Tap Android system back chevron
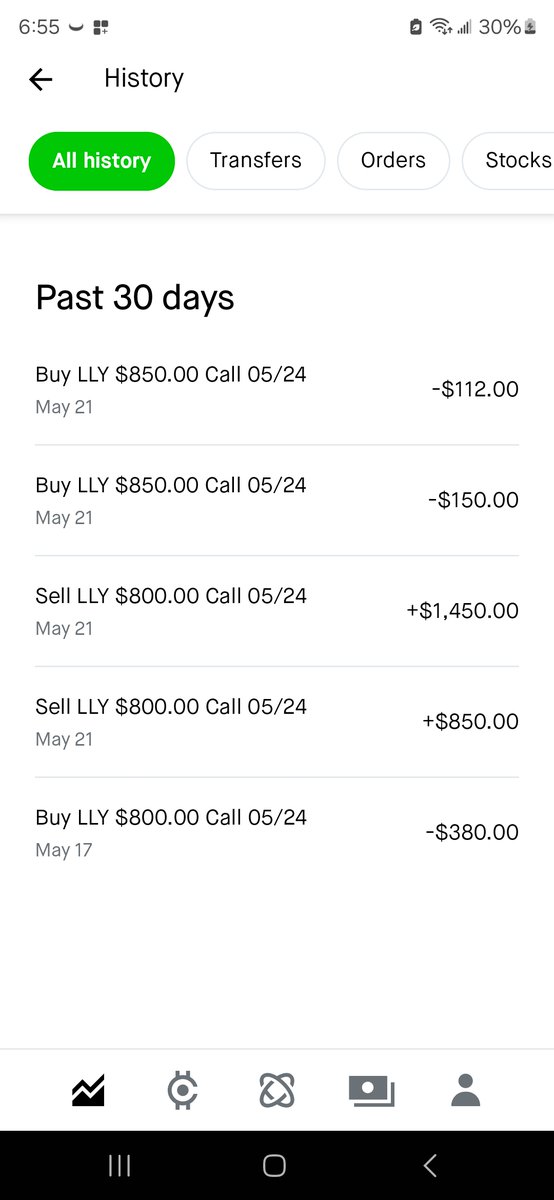554x1200 pixels. 430,1165
